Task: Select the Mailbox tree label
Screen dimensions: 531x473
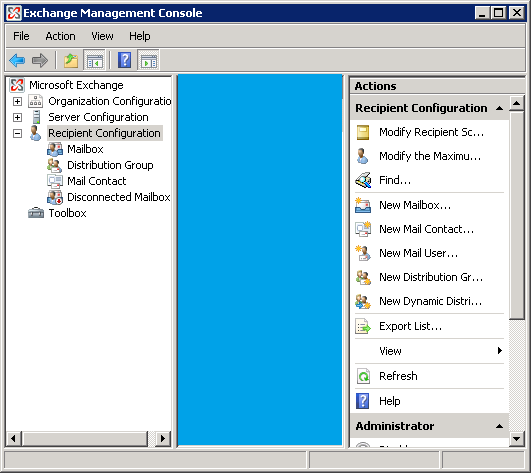Action: 85,149
